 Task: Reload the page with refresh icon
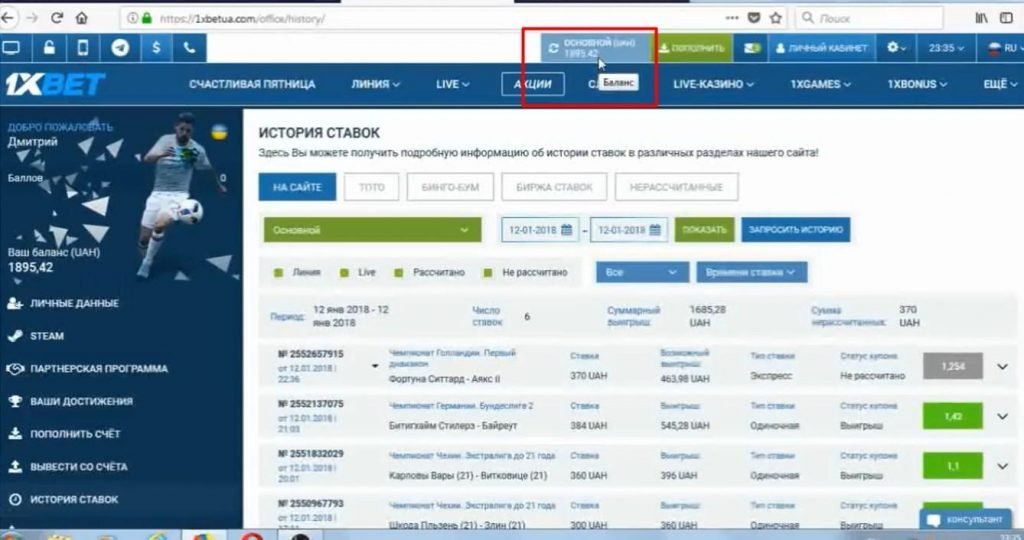coord(57,18)
